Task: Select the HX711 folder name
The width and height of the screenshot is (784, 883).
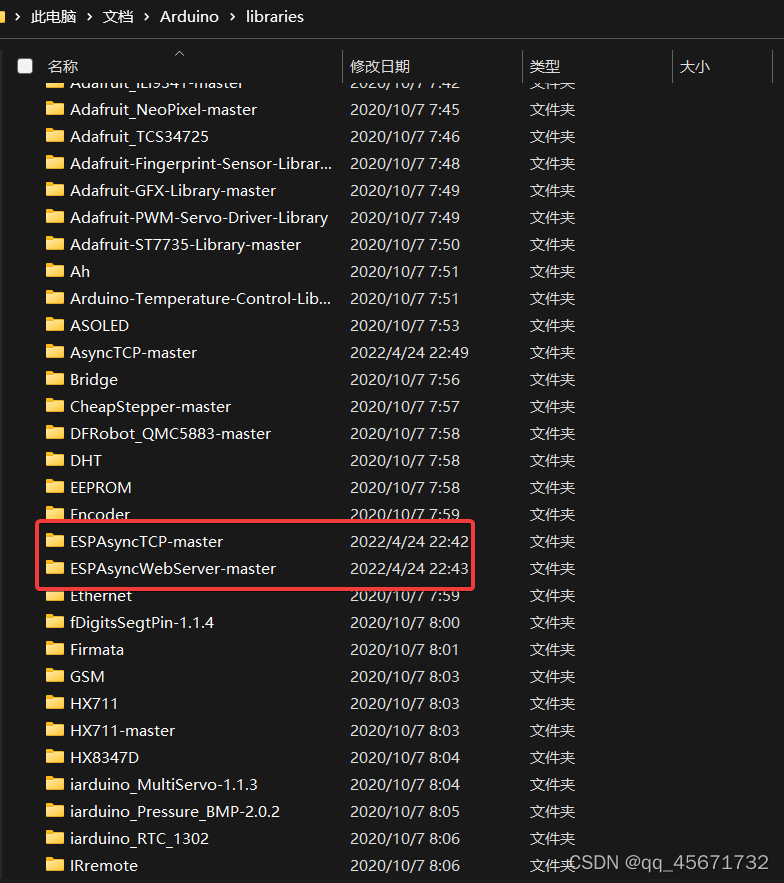Action: (94, 703)
